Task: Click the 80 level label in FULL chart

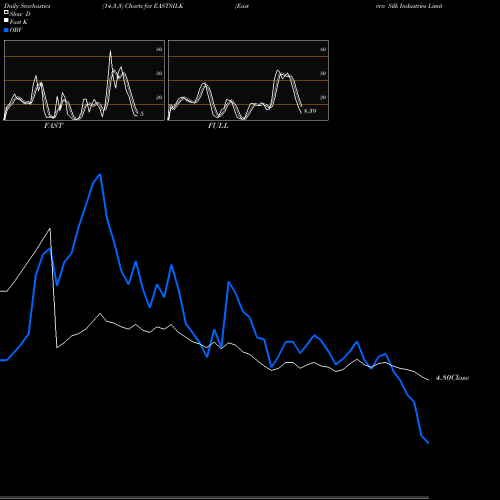Action: click(323, 49)
